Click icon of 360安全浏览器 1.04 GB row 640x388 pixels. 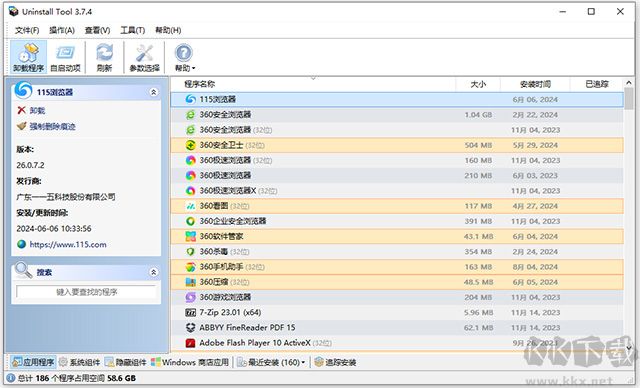pyautogui.click(x=190, y=115)
